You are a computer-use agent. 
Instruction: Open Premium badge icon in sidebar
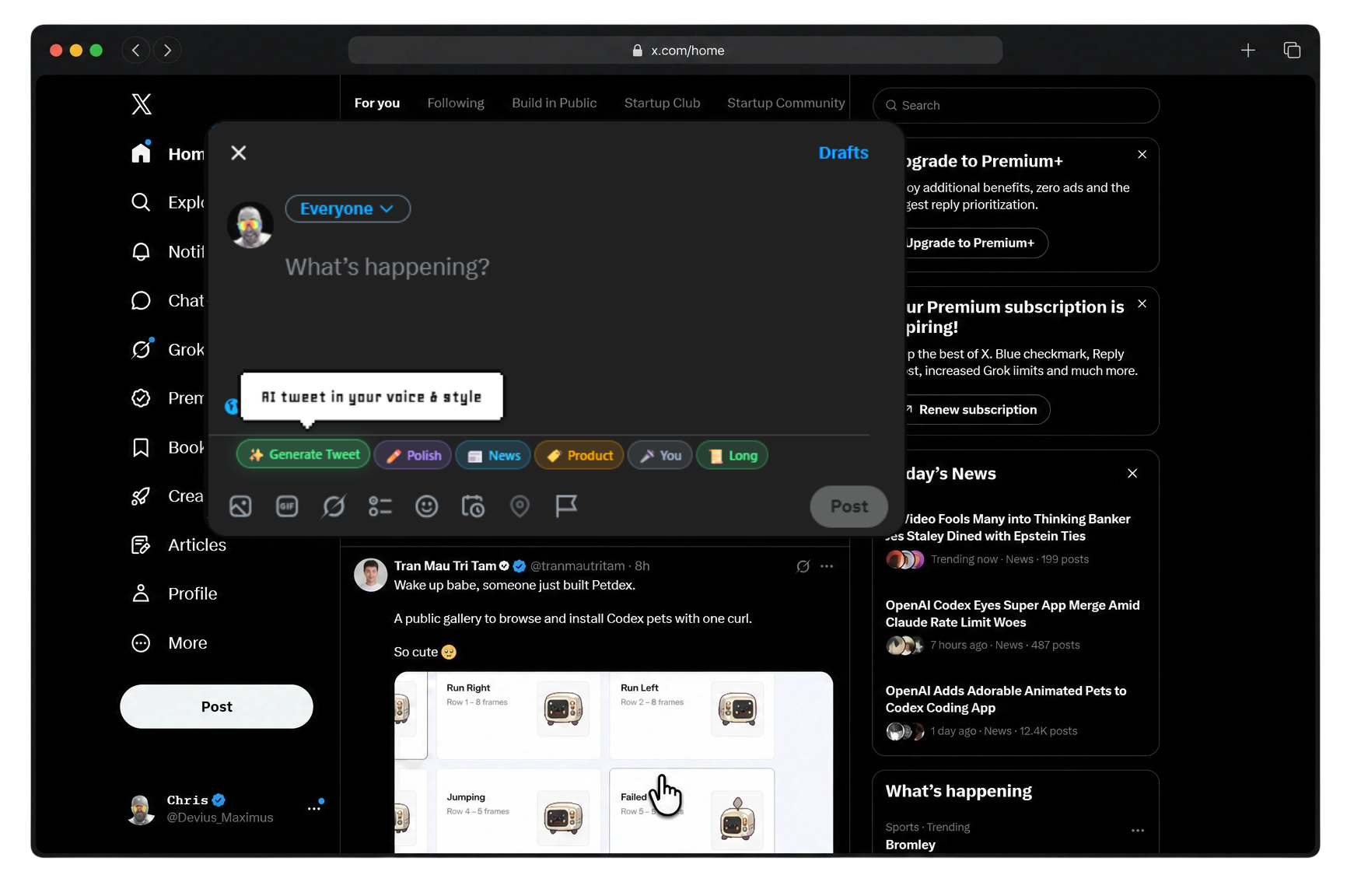coord(141,398)
